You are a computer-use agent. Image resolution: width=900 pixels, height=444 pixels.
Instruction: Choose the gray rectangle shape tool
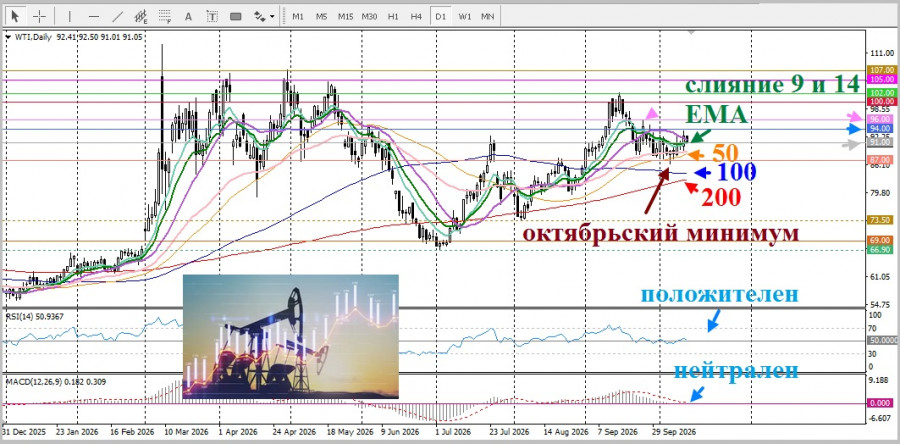tap(235, 16)
